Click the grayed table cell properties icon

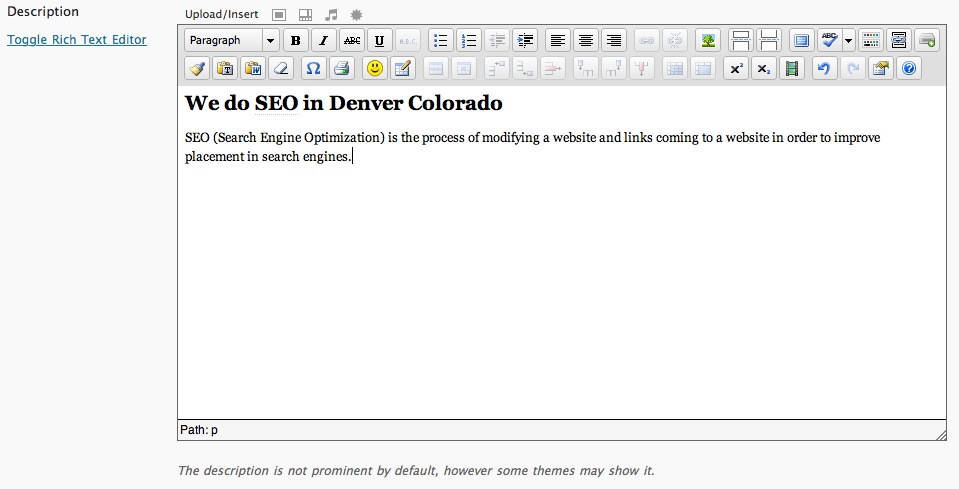[464, 68]
